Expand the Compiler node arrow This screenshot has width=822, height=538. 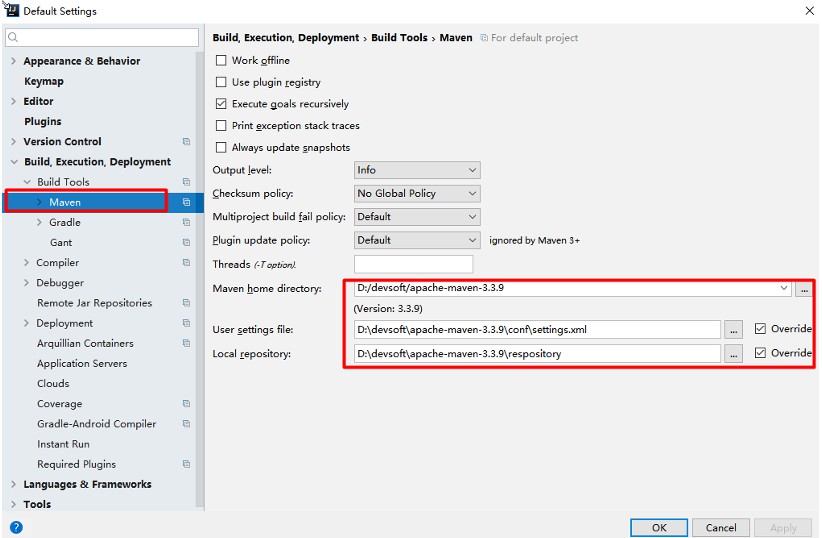point(26,262)
